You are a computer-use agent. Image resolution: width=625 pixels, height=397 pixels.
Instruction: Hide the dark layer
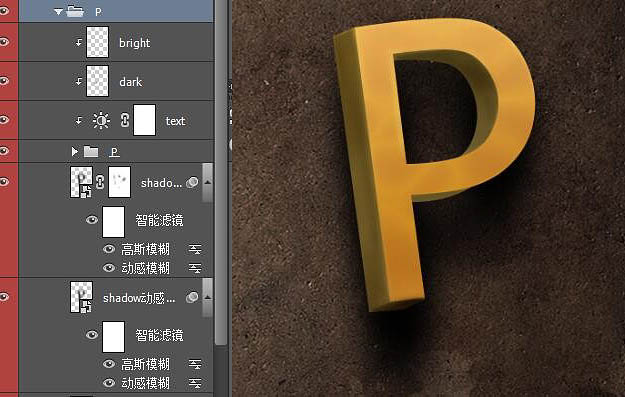click(4, 81)
